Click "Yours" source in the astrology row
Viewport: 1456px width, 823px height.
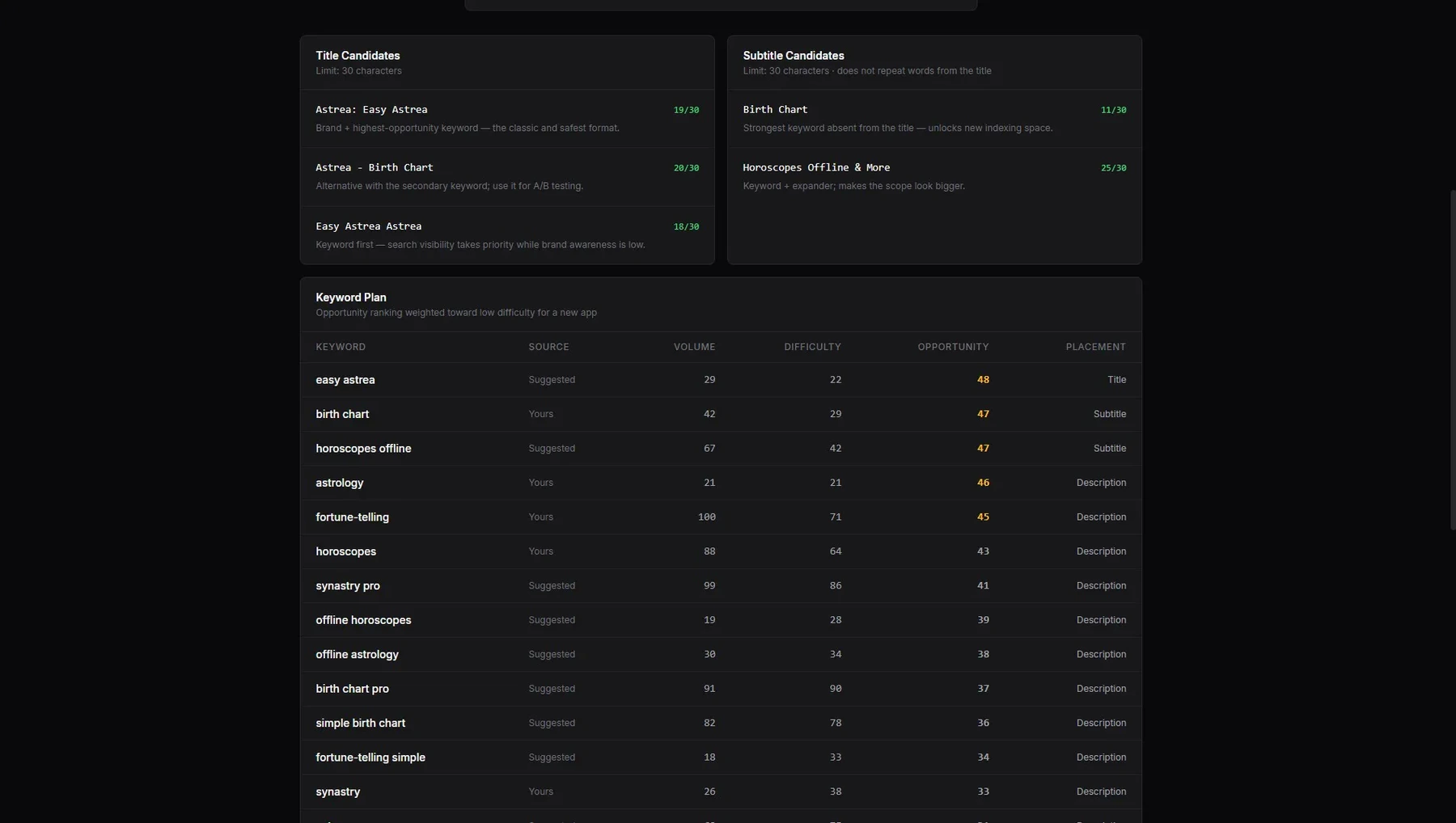[540, 483]
